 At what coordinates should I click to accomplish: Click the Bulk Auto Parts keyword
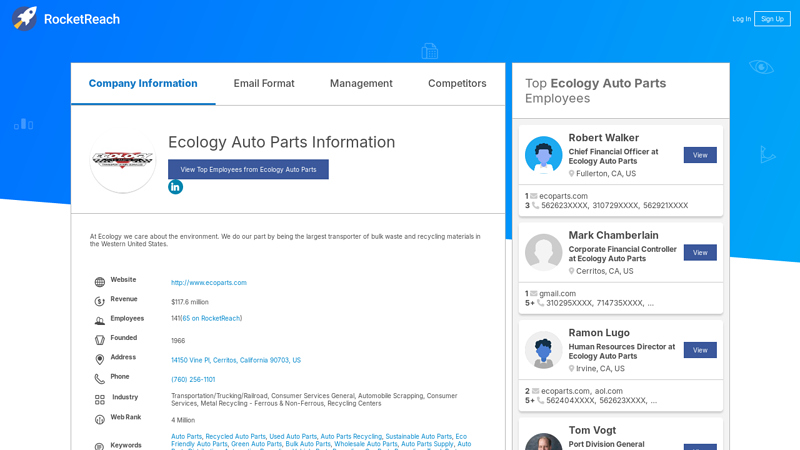[x=308, y=444]
